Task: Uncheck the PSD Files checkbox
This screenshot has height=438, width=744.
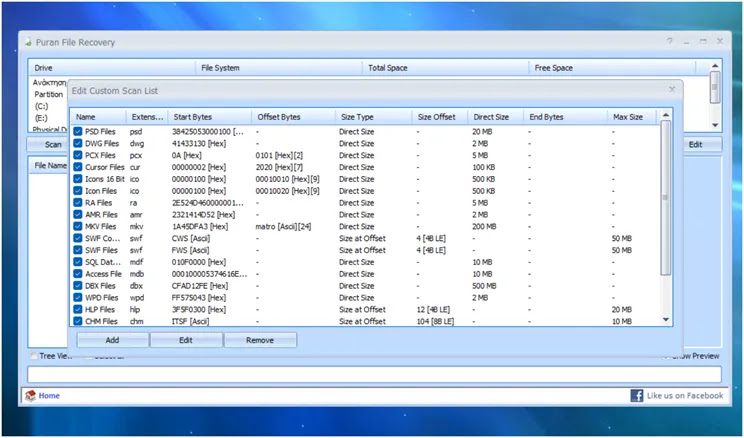Action: click(x=78, y=131)
